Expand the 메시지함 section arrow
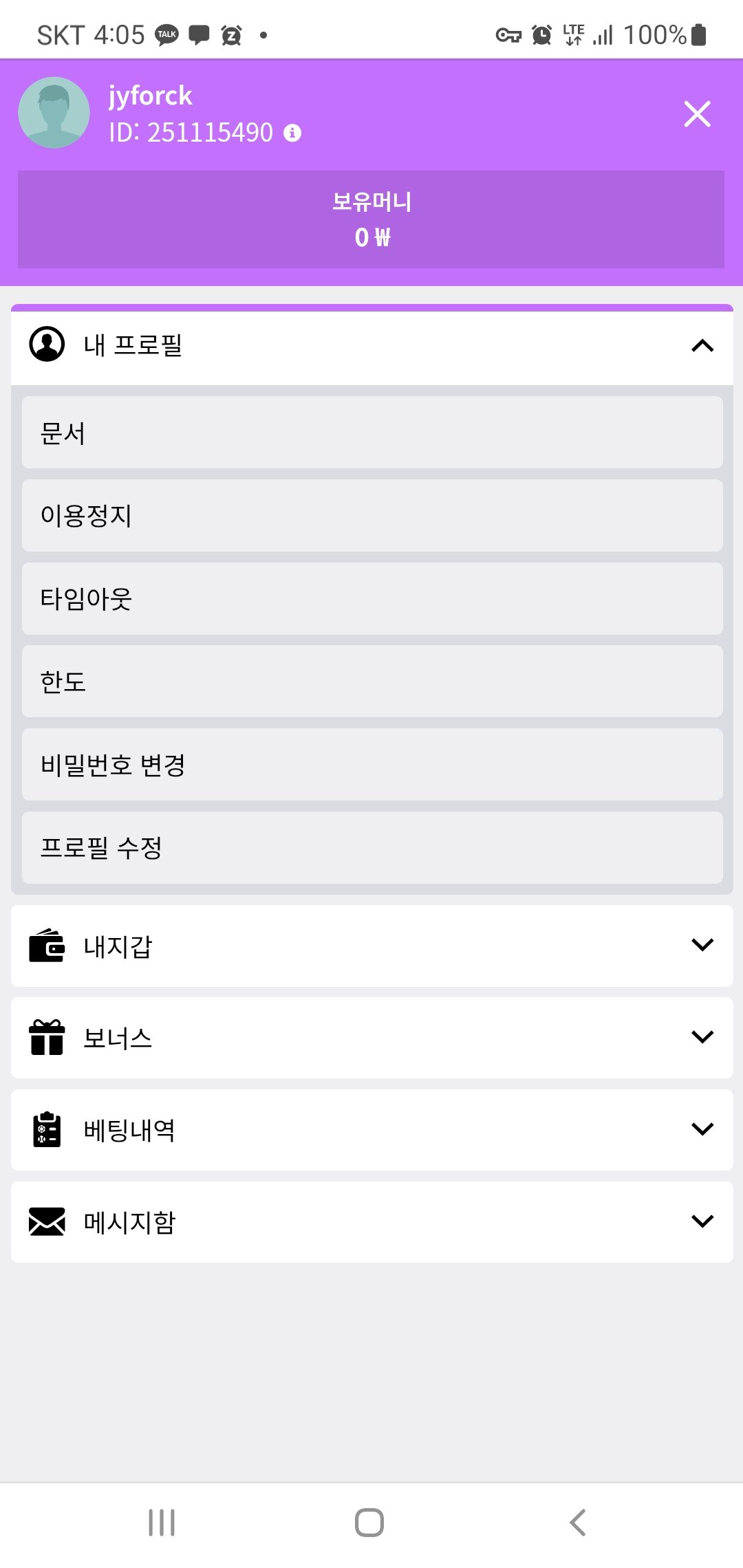 pyautogui.click(x=702, y=1221)
